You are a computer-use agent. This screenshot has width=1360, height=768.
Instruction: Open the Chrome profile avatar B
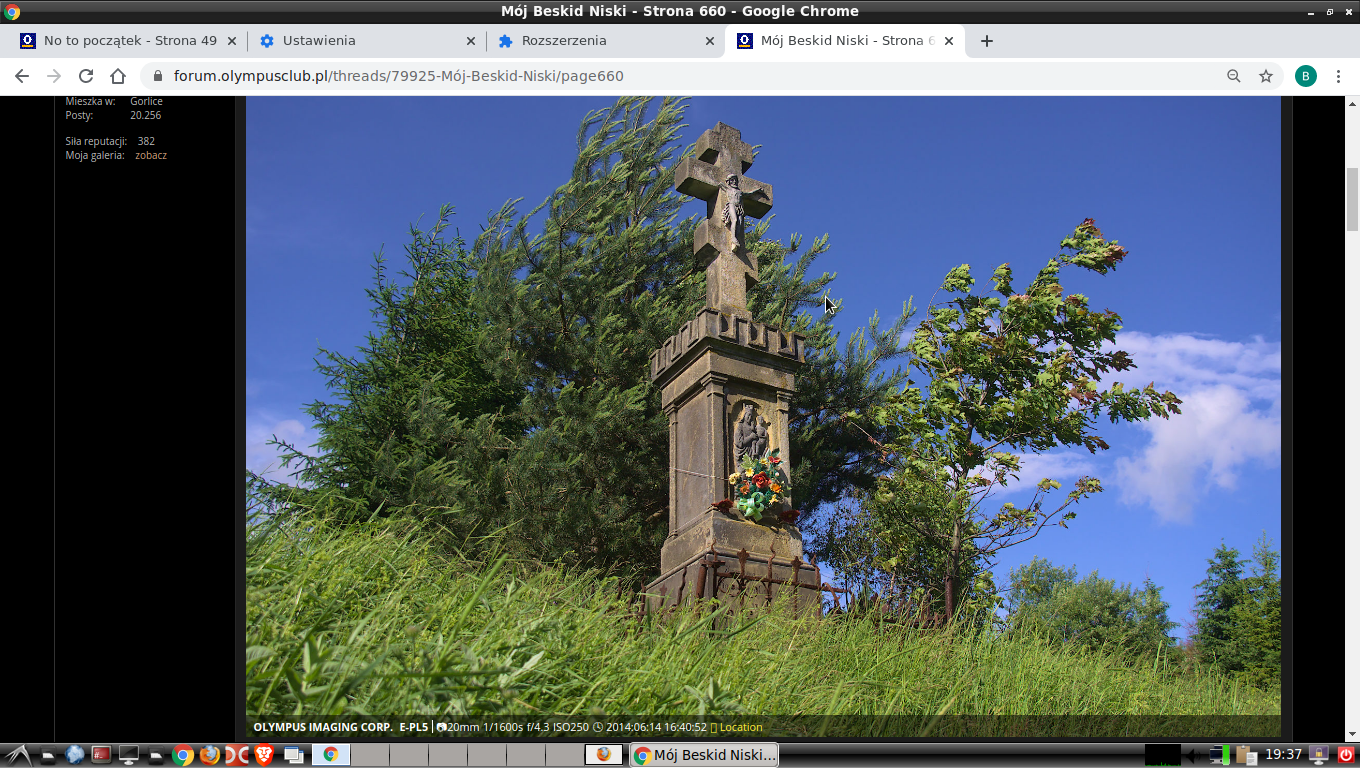(x=1305, y=76)
